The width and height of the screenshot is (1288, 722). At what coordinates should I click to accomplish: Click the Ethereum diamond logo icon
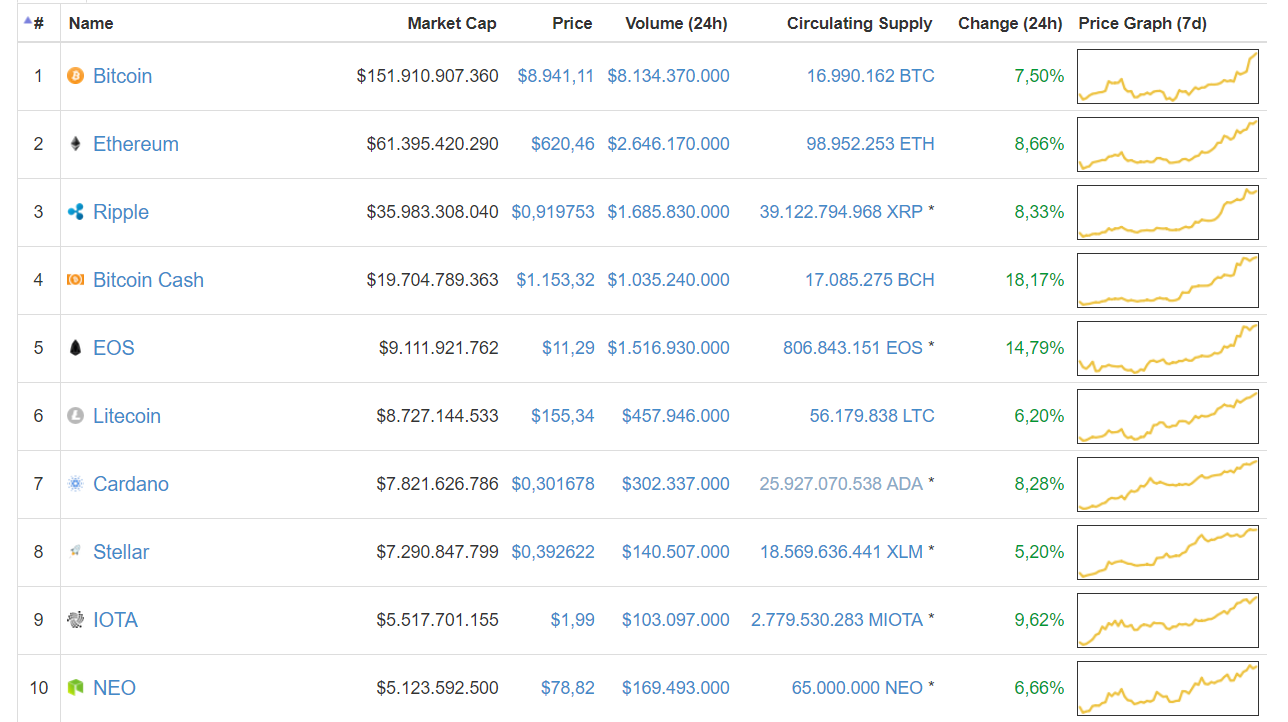(x=75, y=144)
